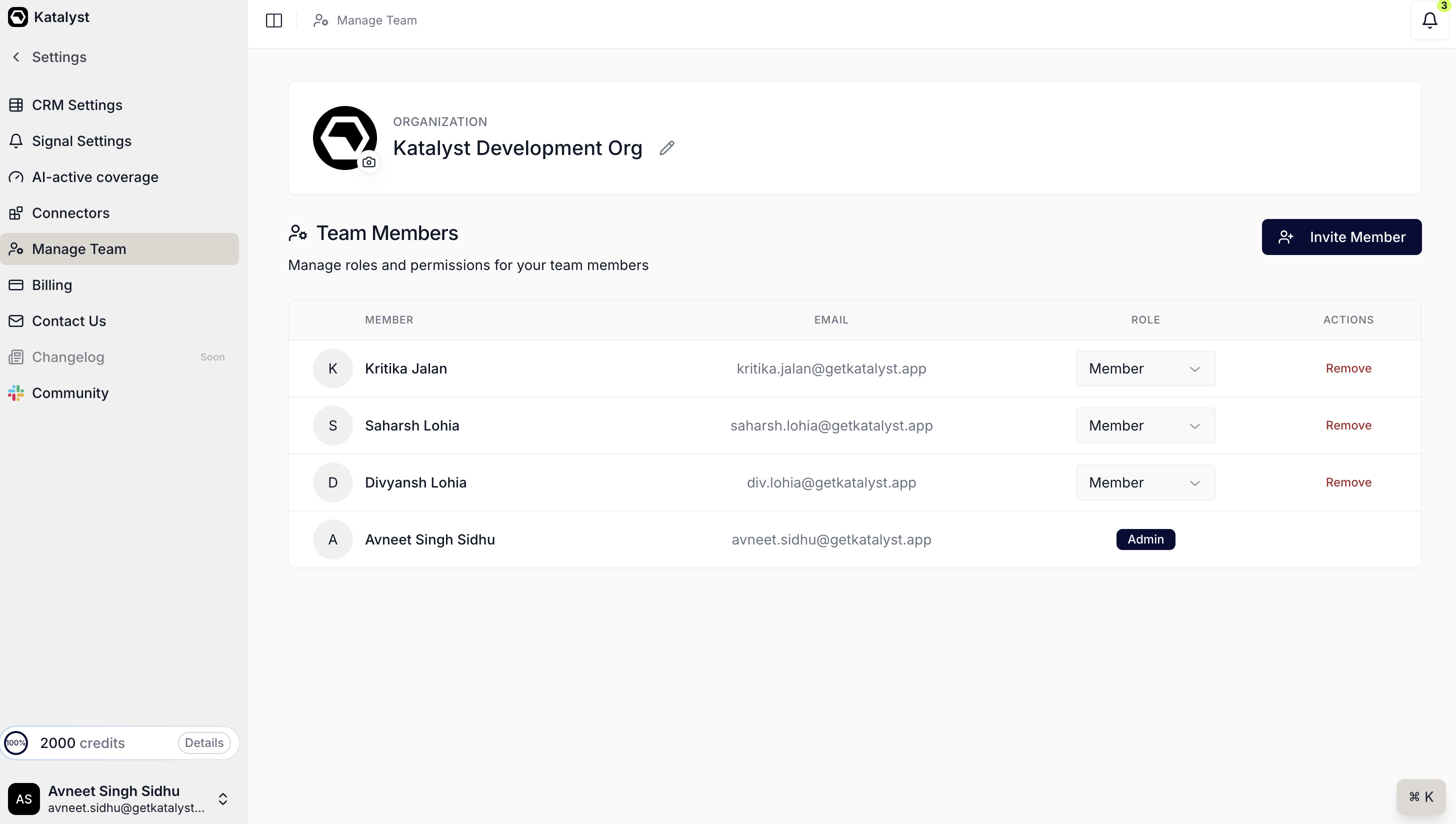The width and height of the screenshot is (1456, 824).
Task: Click the 2000 credits text
Action: [x=82, y=743]
